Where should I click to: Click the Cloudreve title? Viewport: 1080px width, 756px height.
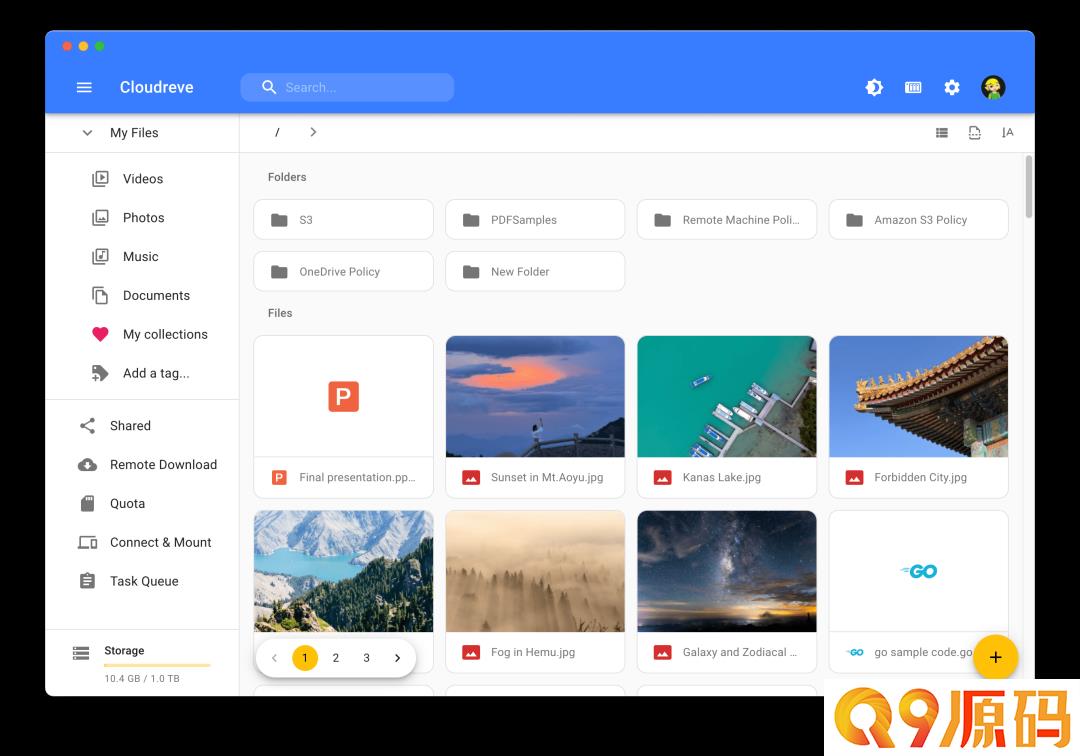[x=156, y=87]
